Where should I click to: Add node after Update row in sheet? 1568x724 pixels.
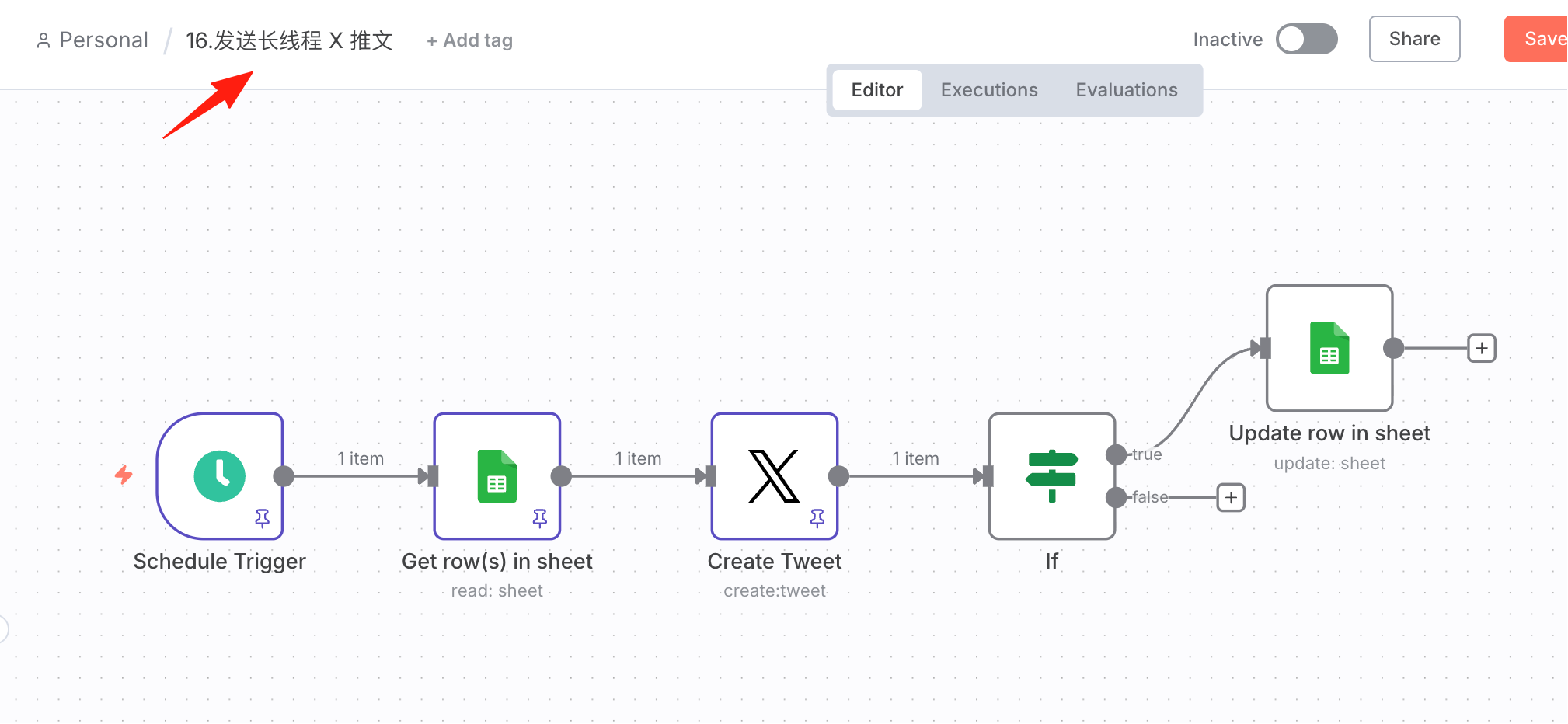point(1482,348)
